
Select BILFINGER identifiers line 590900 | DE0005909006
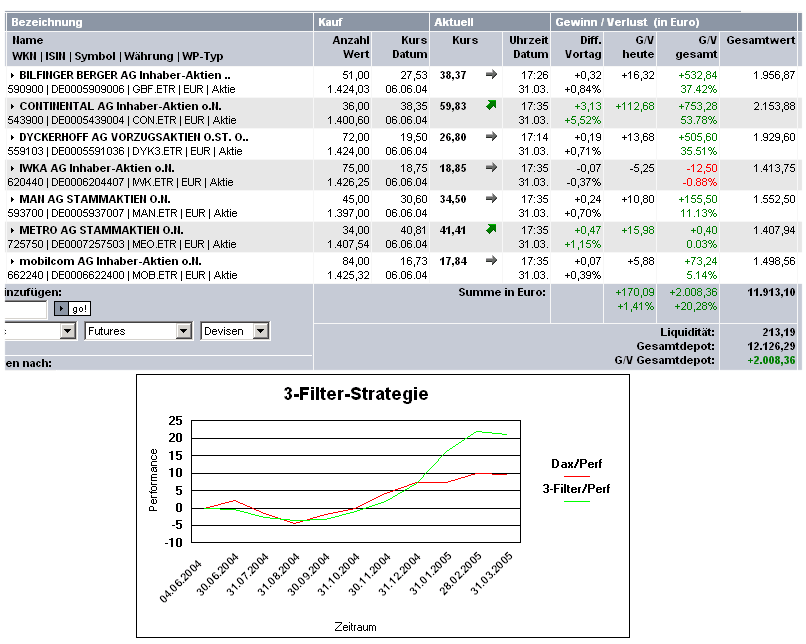tap(121, 89)
